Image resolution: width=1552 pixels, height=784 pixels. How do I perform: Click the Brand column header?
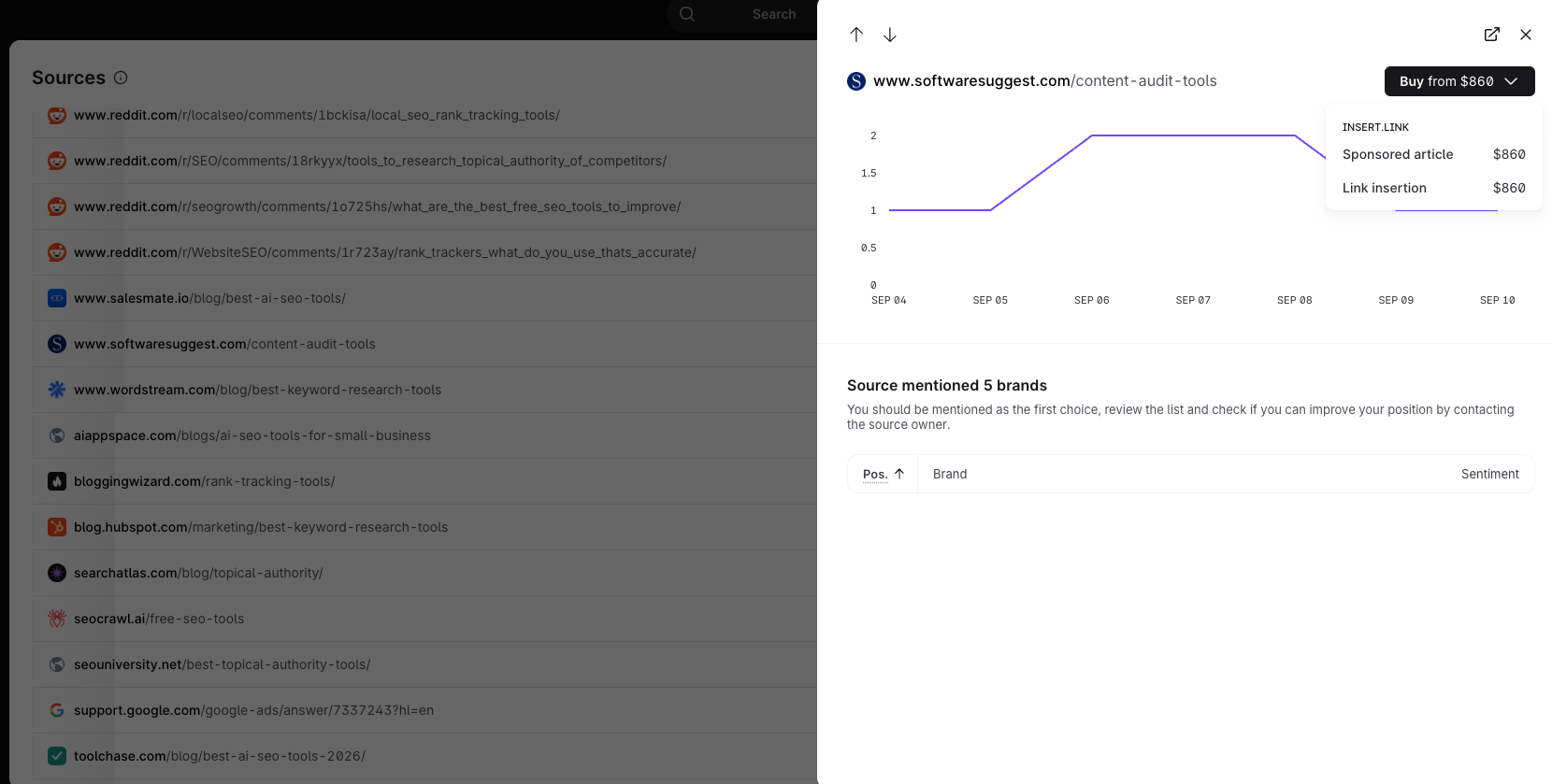tap(950, 474)
